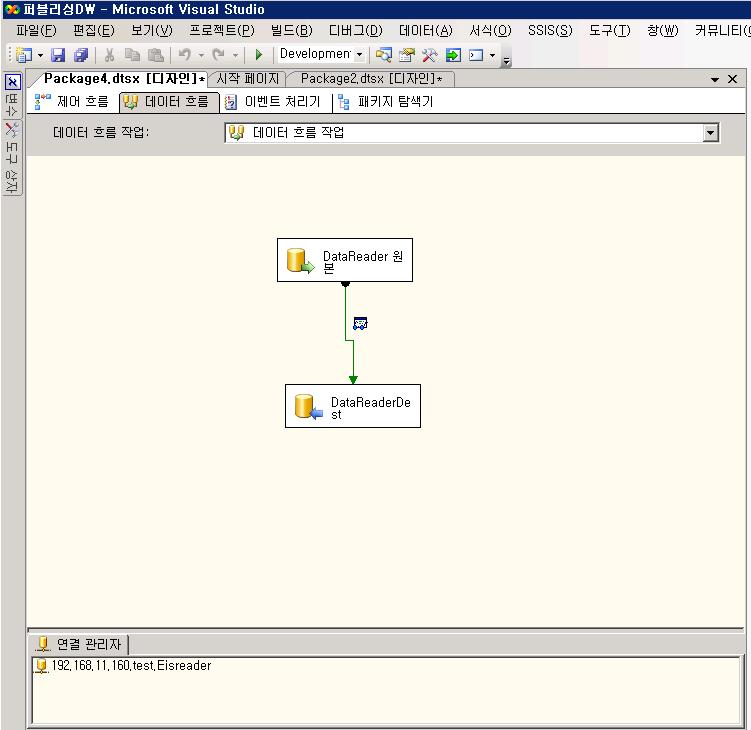The image size is (751, 730).
Task: Start debugging with the green play button
Action: pos(259,55)
